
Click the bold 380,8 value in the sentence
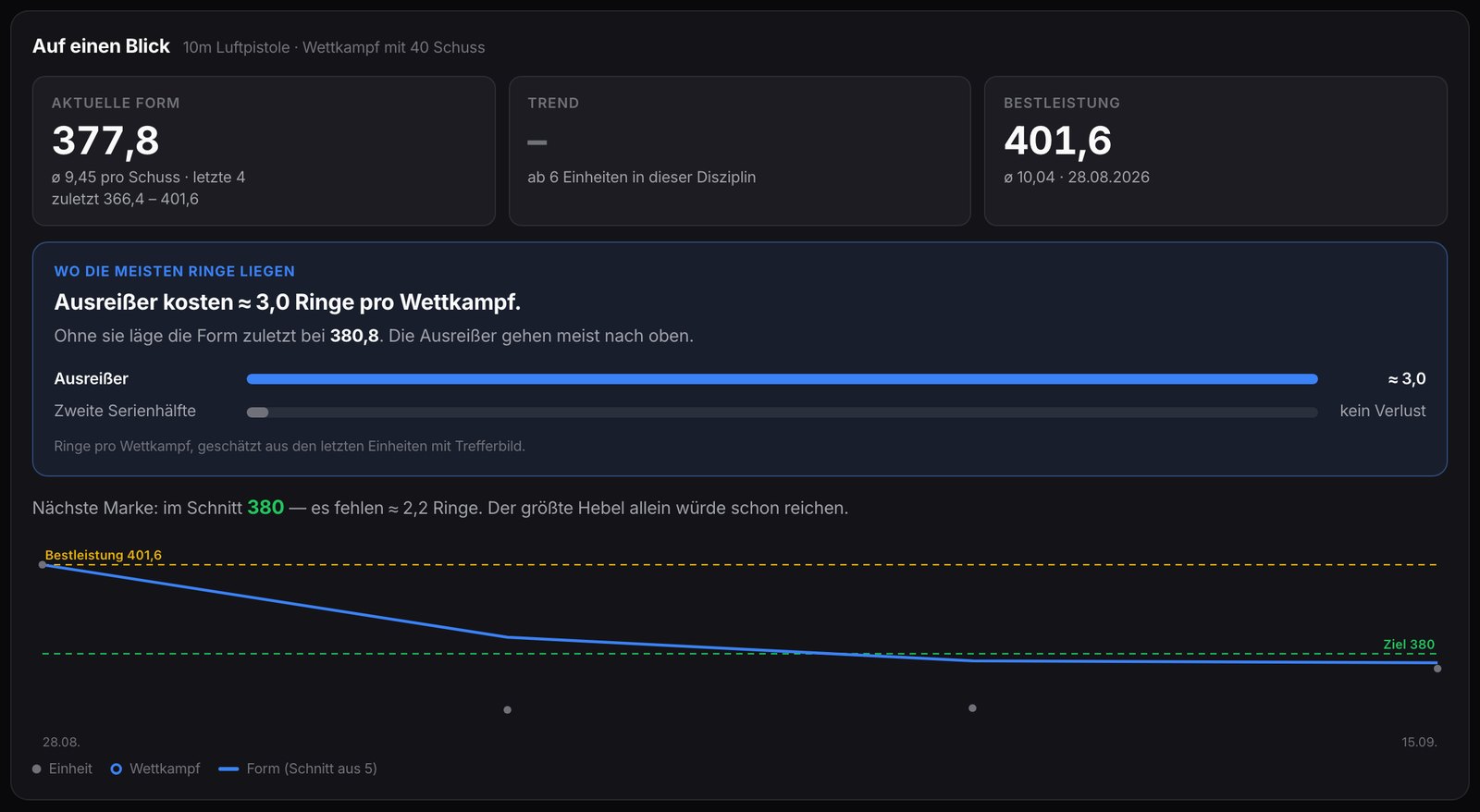point(354,337)
